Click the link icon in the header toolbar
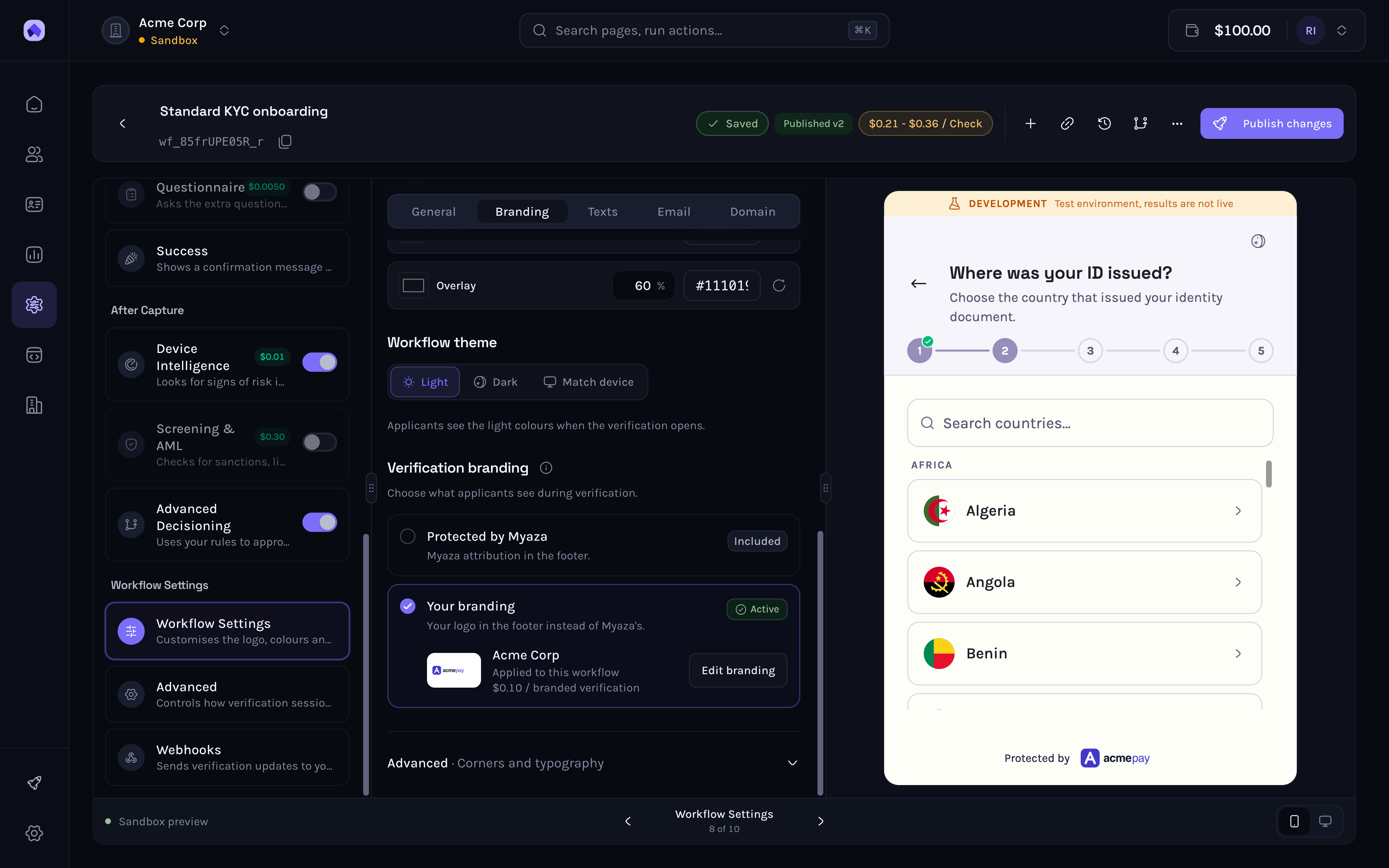Image resolution: width=1389 pixels, height=868 pixels. (x=1067, y=123)
